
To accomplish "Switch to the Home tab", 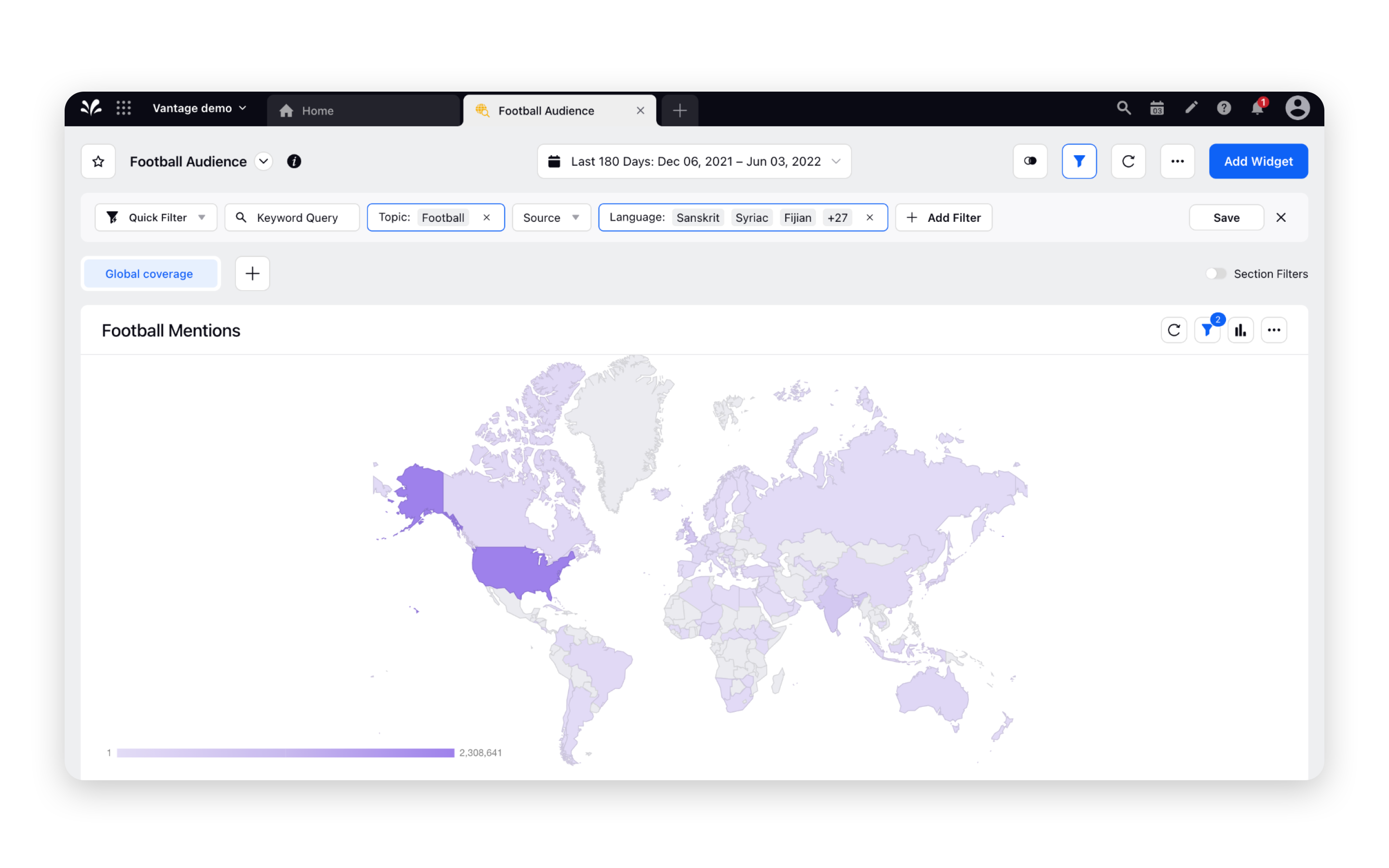I will pyautogui.click(x=317, y=110).
